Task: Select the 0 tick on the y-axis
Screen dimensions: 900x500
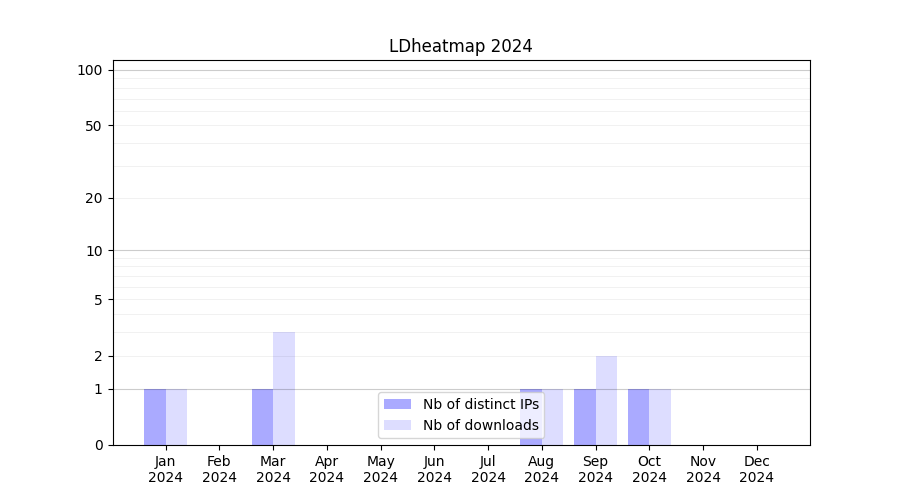Action: click(x=98, y=445)
